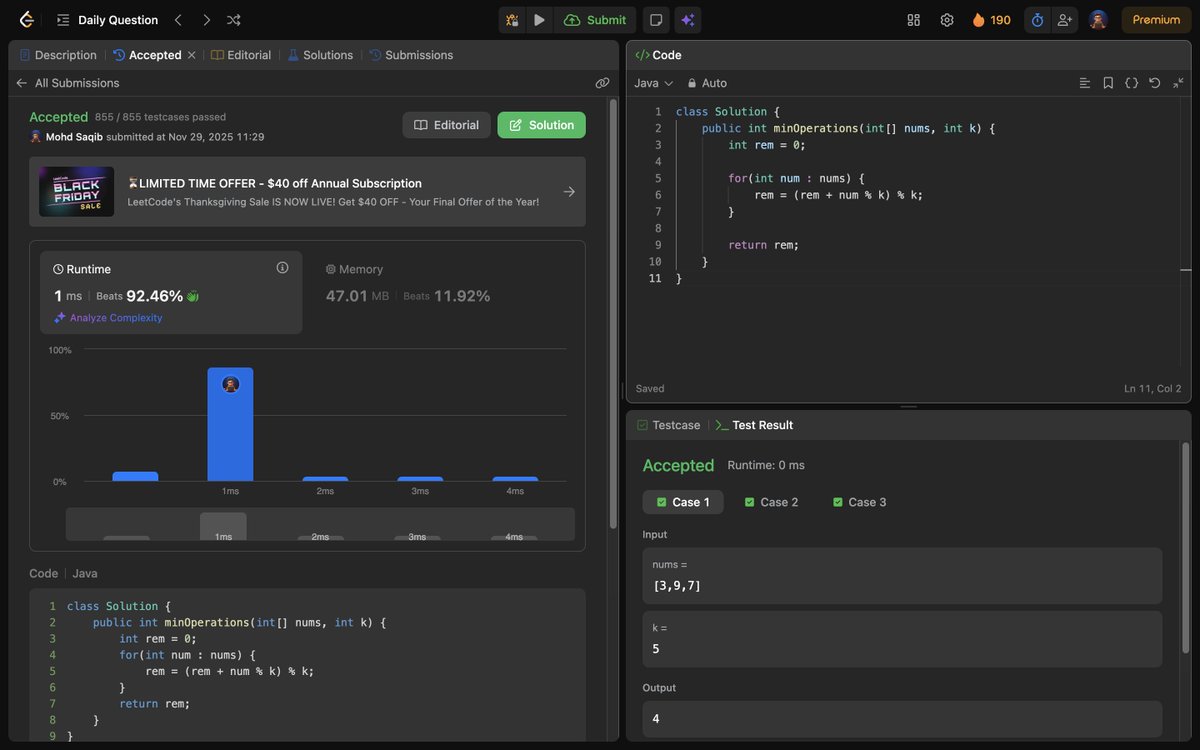Switch to the Submissions tab

(x=411, y=55)
